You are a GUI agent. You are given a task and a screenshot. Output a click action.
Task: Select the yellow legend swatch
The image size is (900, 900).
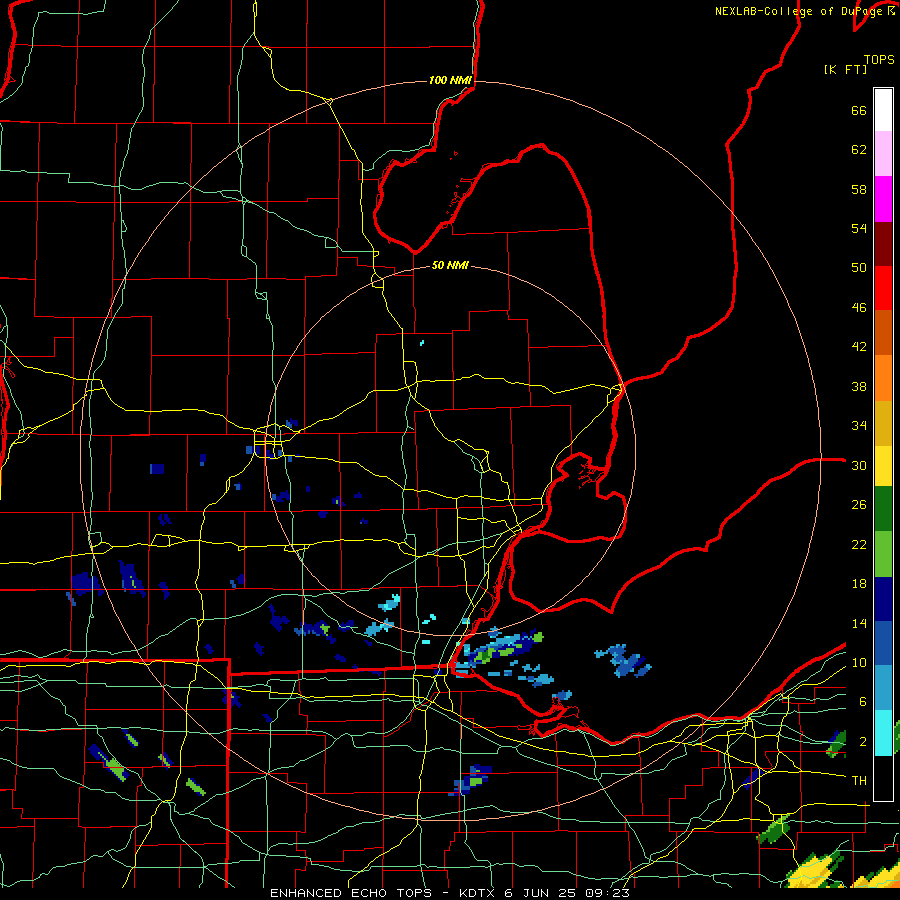tap(883, 466)
